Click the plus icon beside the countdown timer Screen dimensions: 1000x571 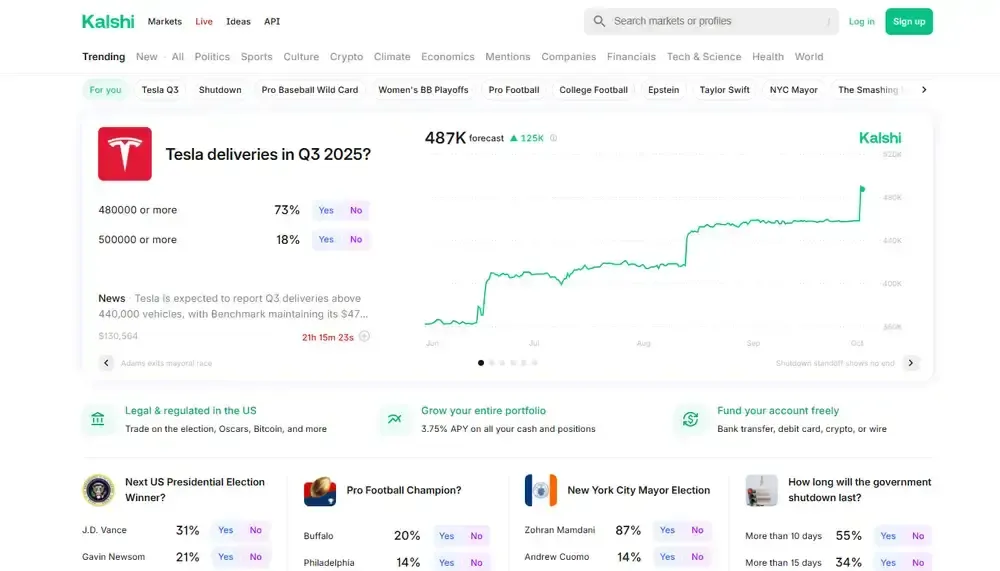(x=364, y=336)
